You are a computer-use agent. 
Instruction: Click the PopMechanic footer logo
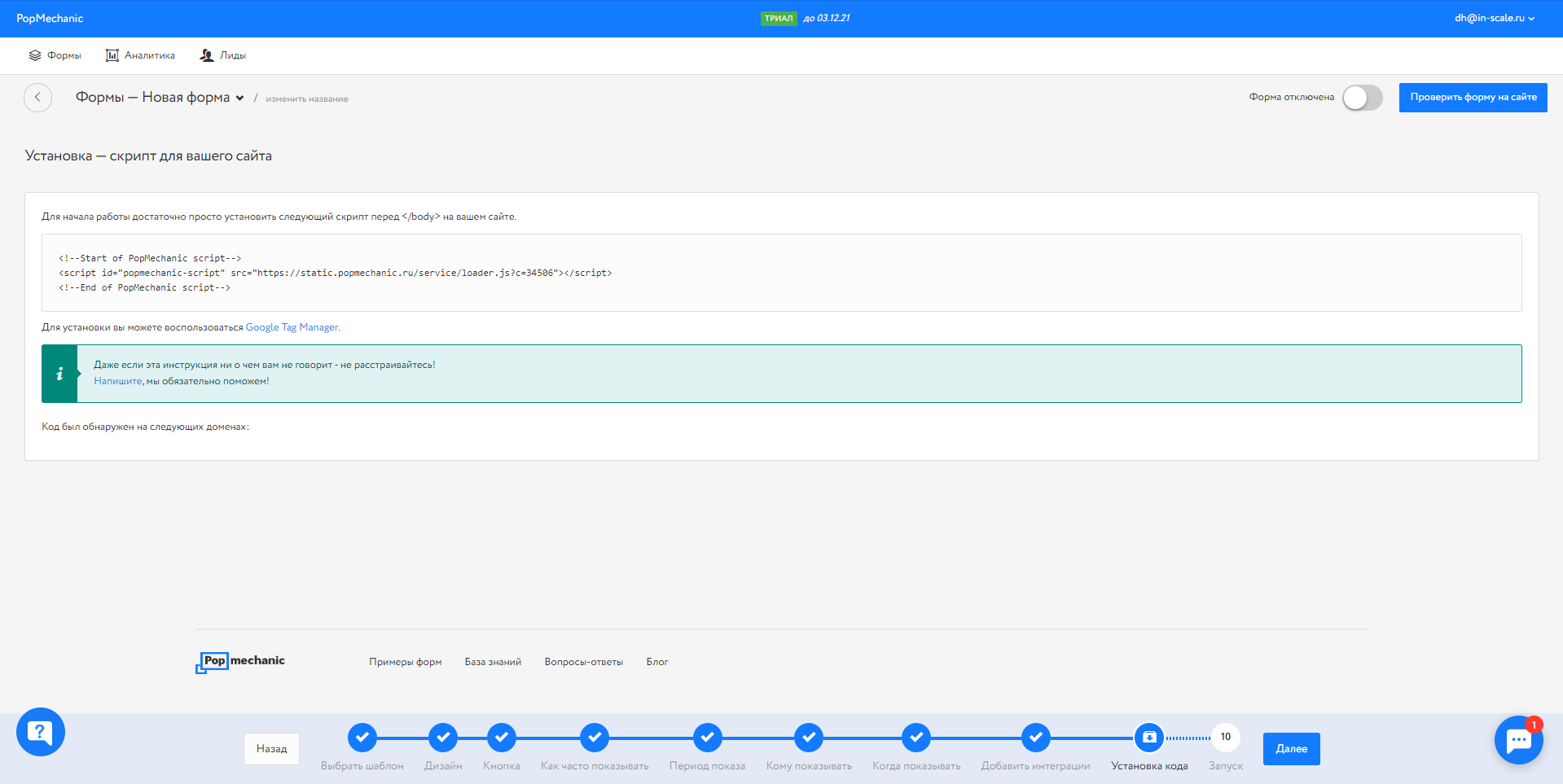[240, 662]
